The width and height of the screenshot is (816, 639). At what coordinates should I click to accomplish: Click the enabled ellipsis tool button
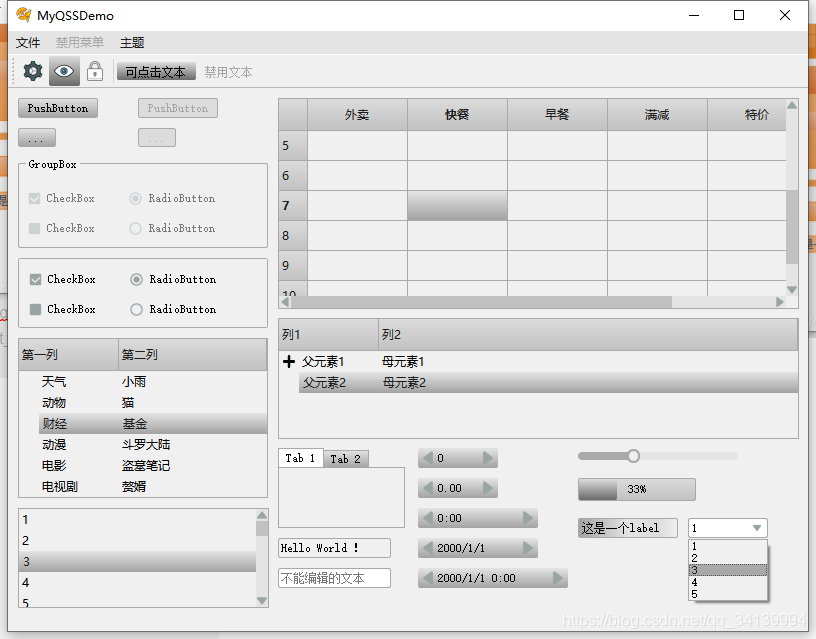[37, 138]
